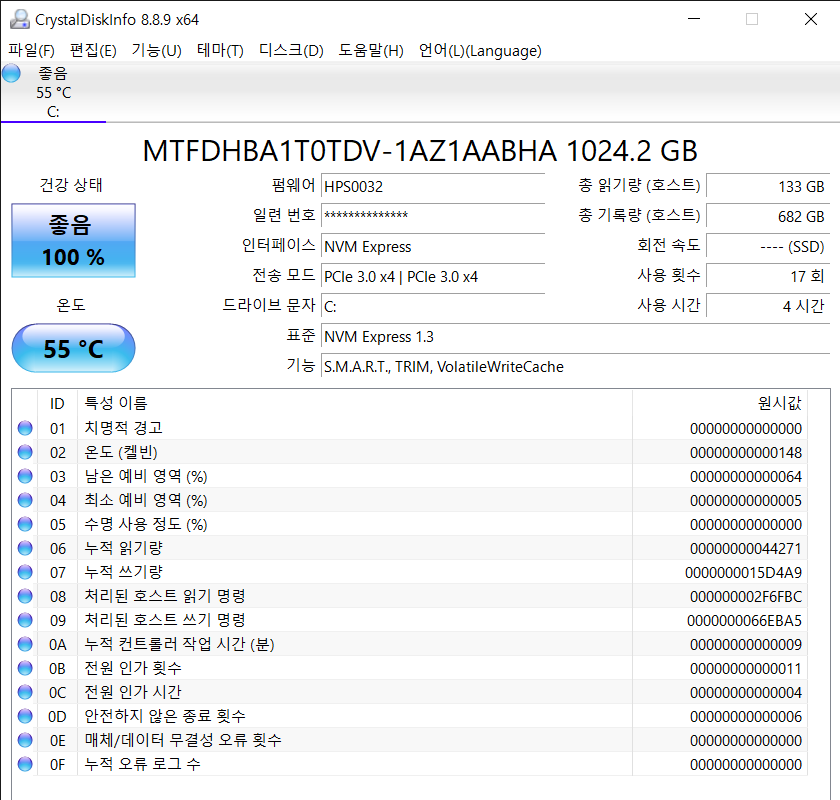This screenshot has width=840, height=800.
Task: Click raw value 0000000000011
Action: (746, 669)
